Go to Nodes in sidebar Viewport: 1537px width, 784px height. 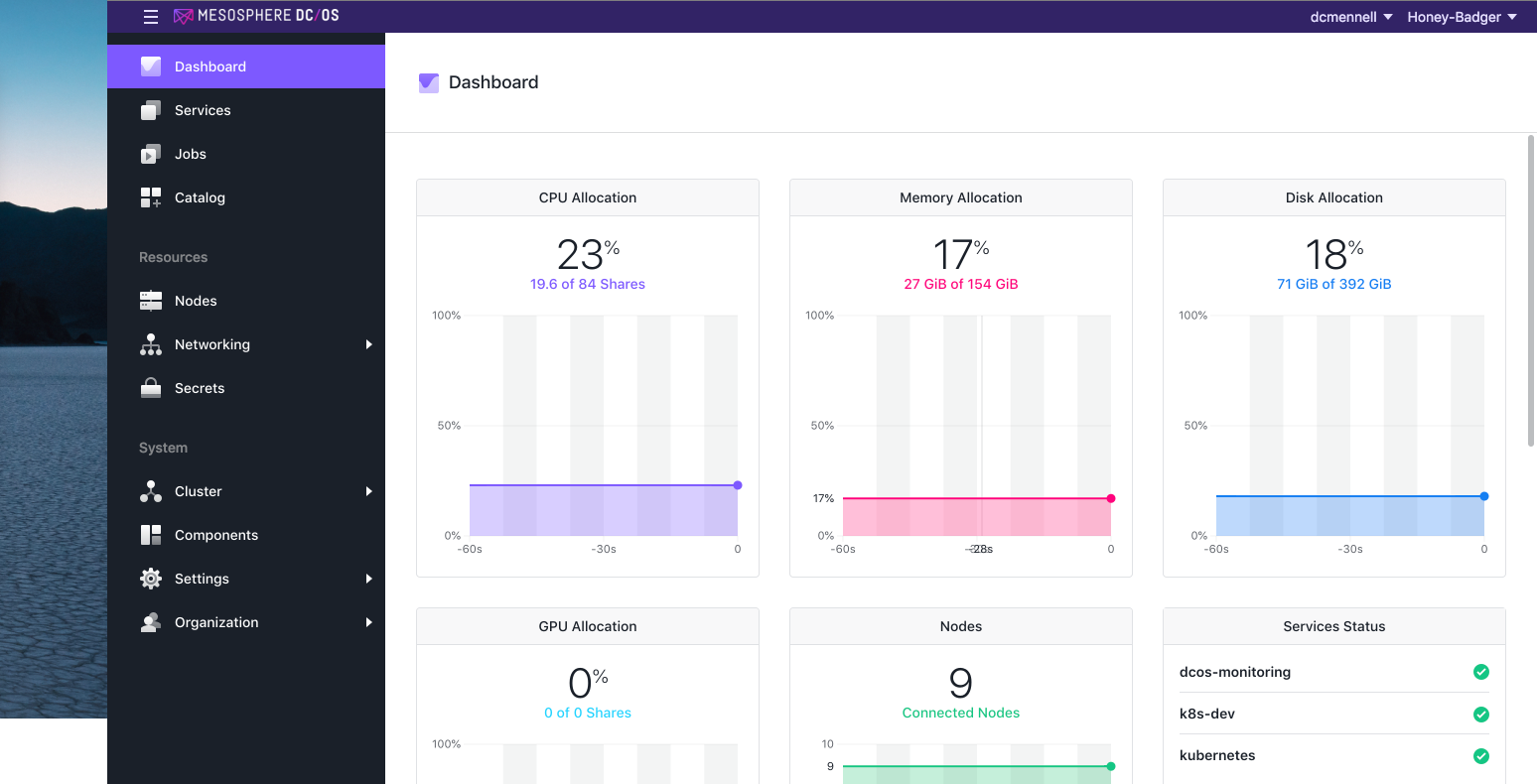[x=246, y=301]
